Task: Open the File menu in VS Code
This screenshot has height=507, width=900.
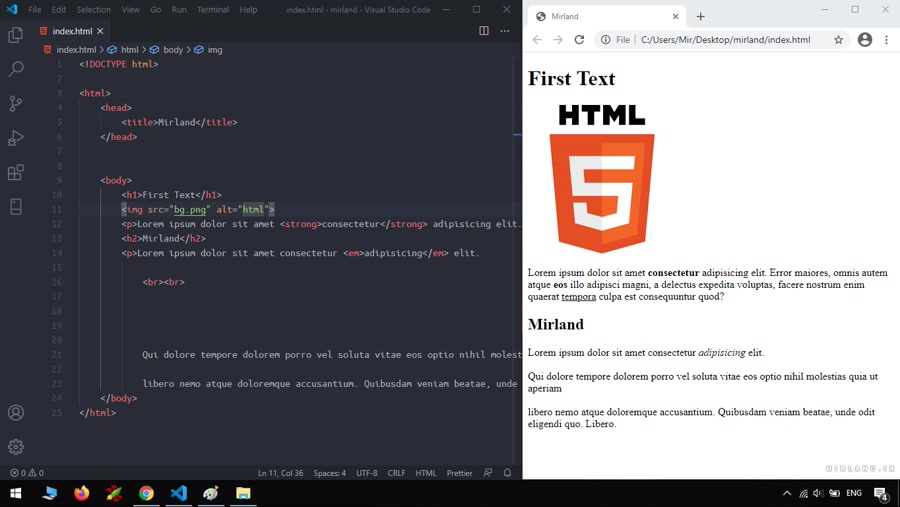Action: click(34, 10)
